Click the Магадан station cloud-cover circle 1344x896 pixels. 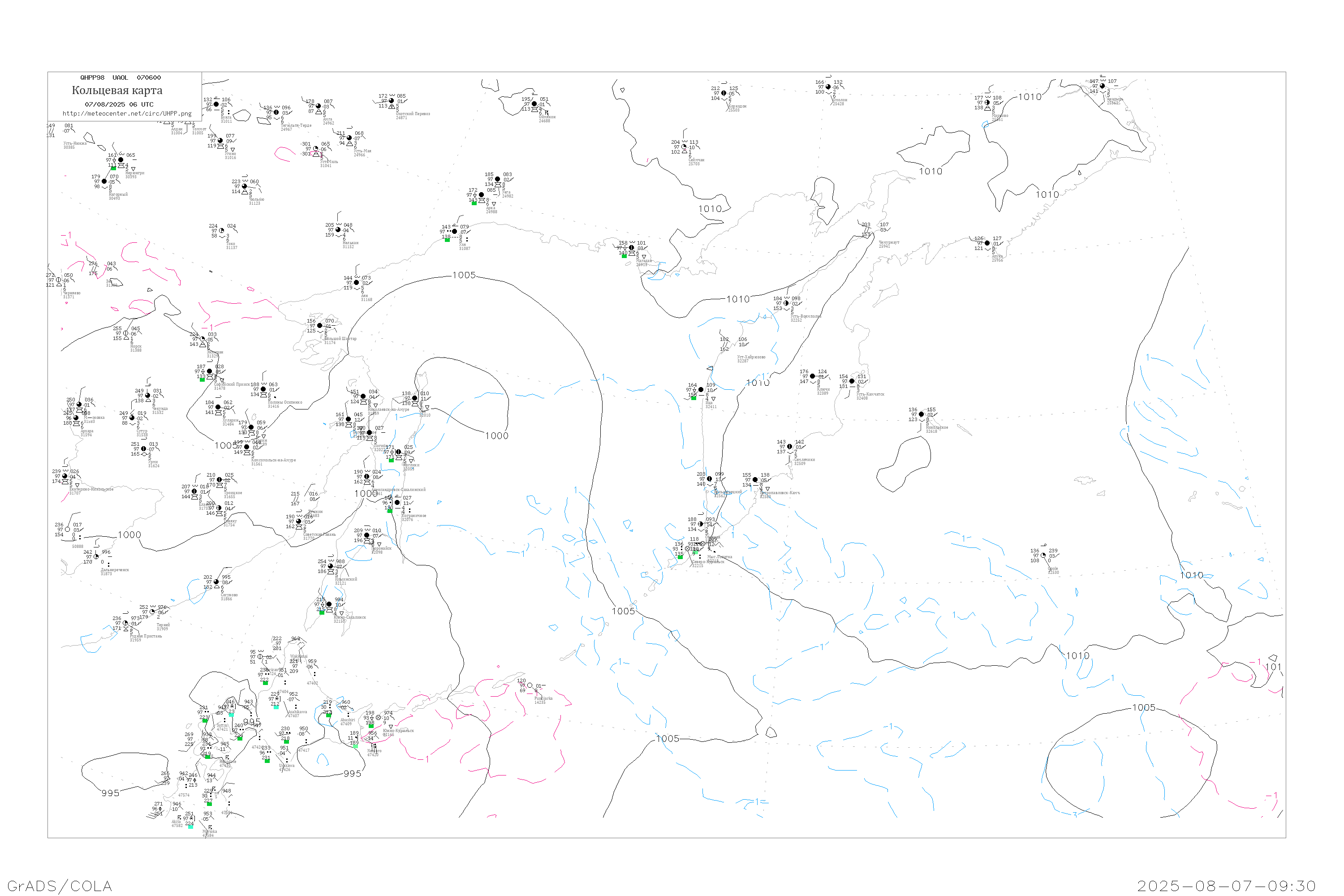[631, 248]
